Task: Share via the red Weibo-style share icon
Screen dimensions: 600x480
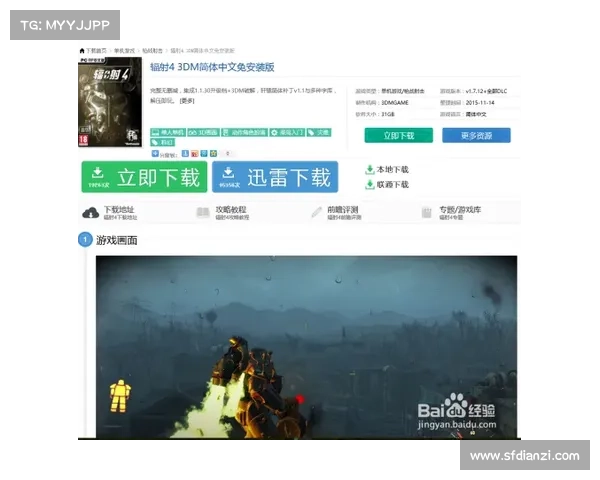Action: 194,153
